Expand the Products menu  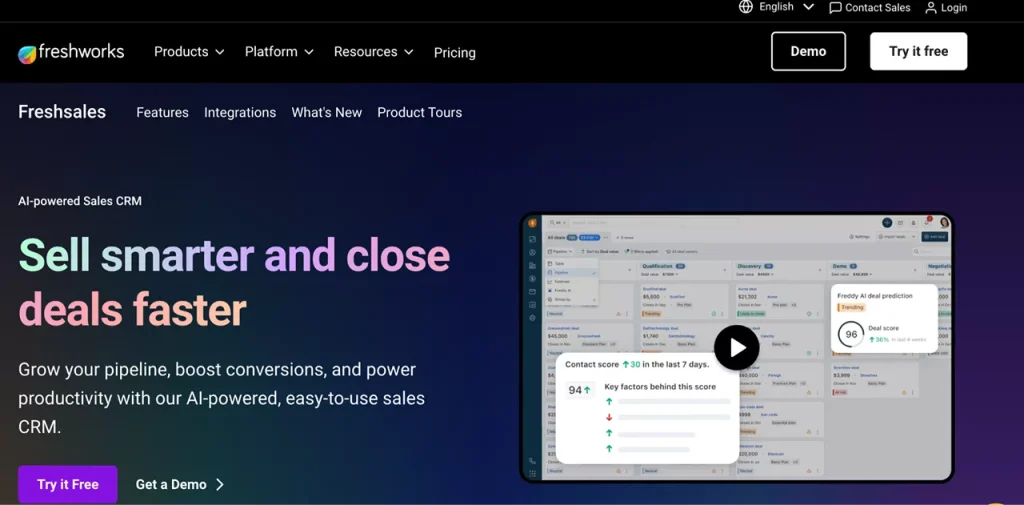pyautogui.click(x=189, y=52)
